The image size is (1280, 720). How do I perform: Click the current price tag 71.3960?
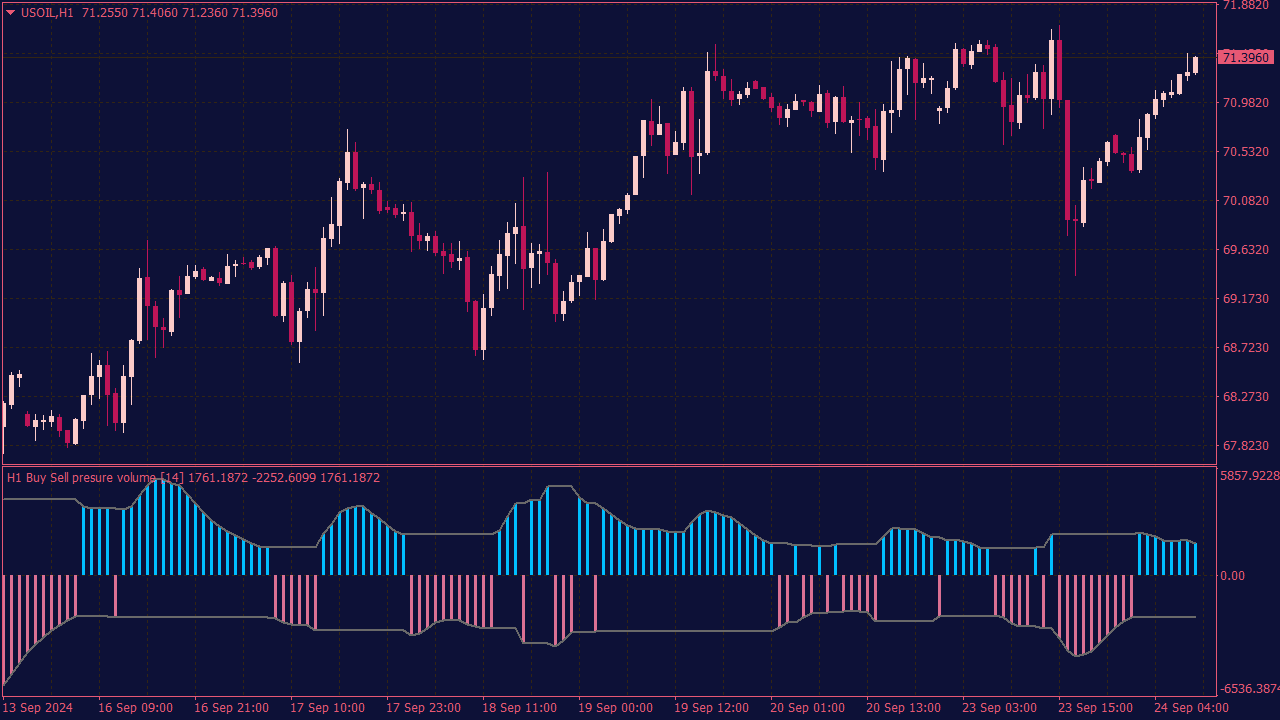pos(1245,58)
